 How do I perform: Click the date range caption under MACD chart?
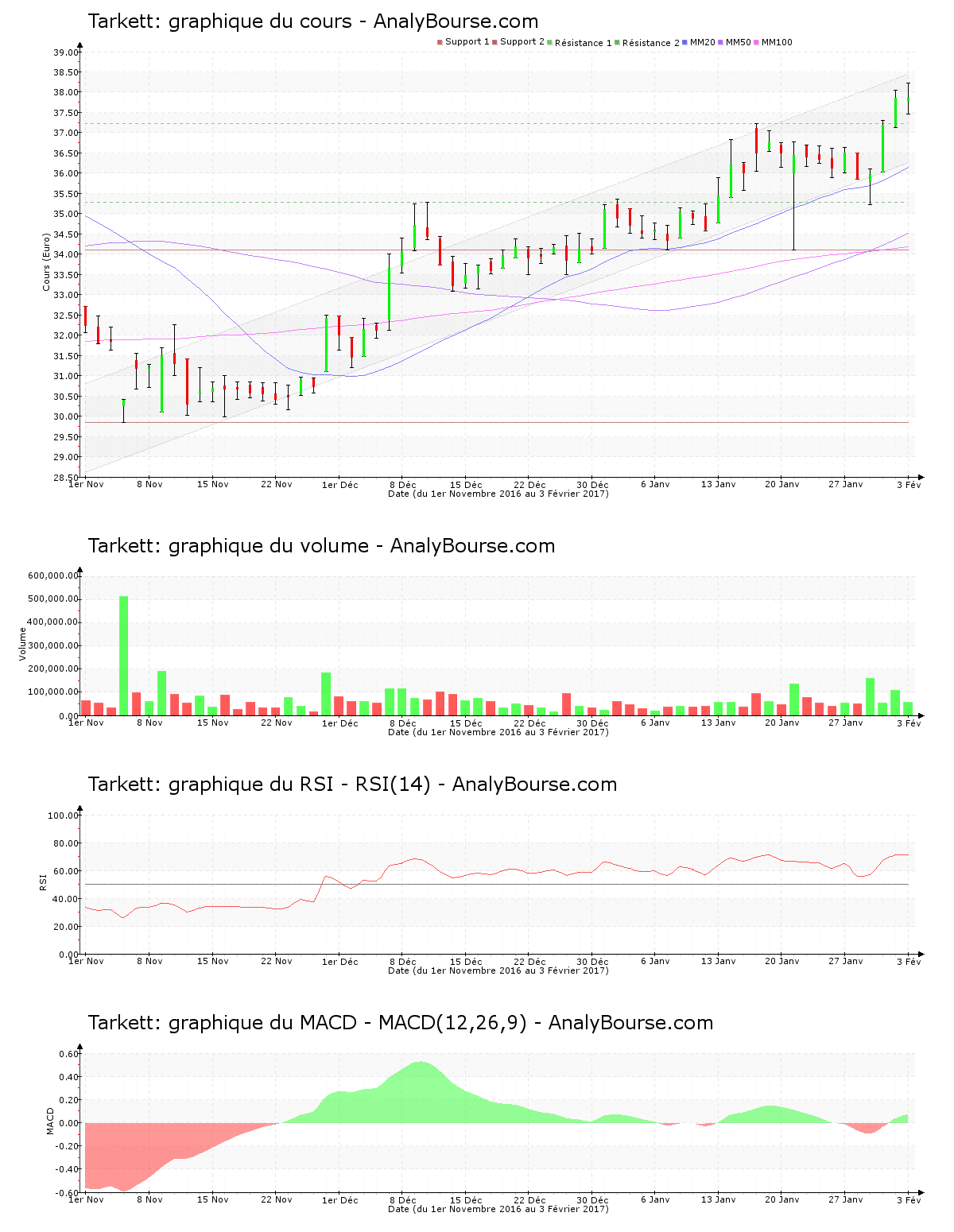[498, 1209]
